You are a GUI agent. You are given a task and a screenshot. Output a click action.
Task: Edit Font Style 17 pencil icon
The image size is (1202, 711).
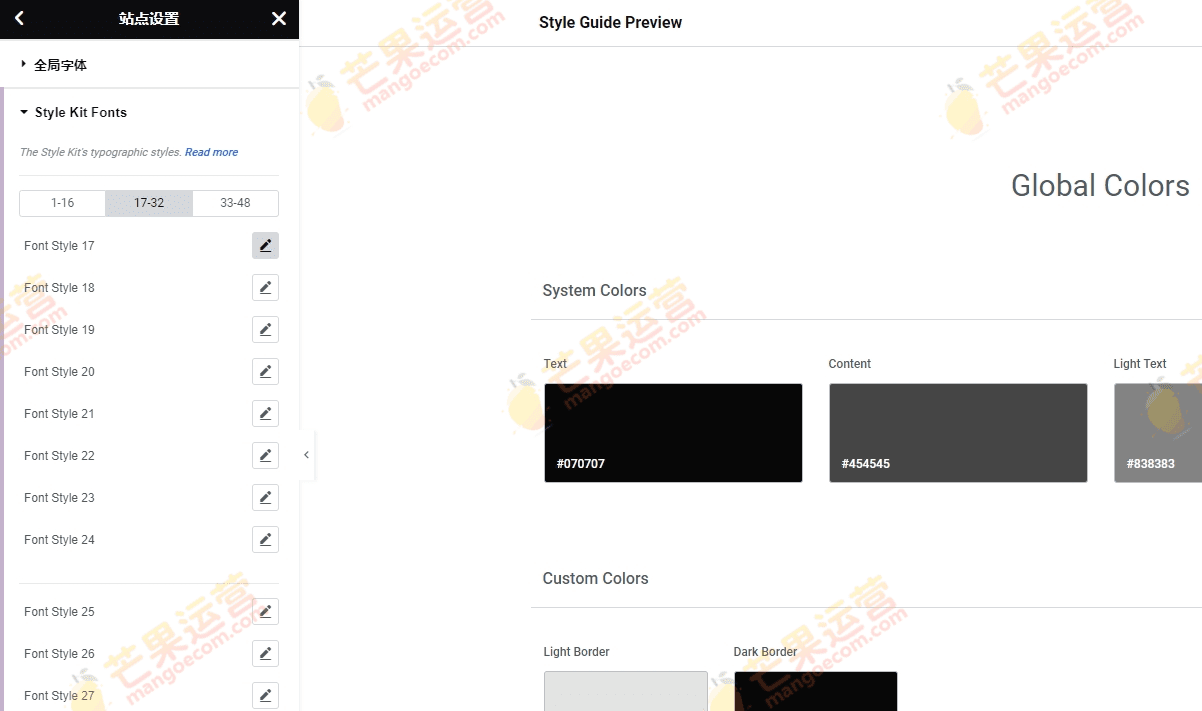pyautogui.click(x=265, y=246)
